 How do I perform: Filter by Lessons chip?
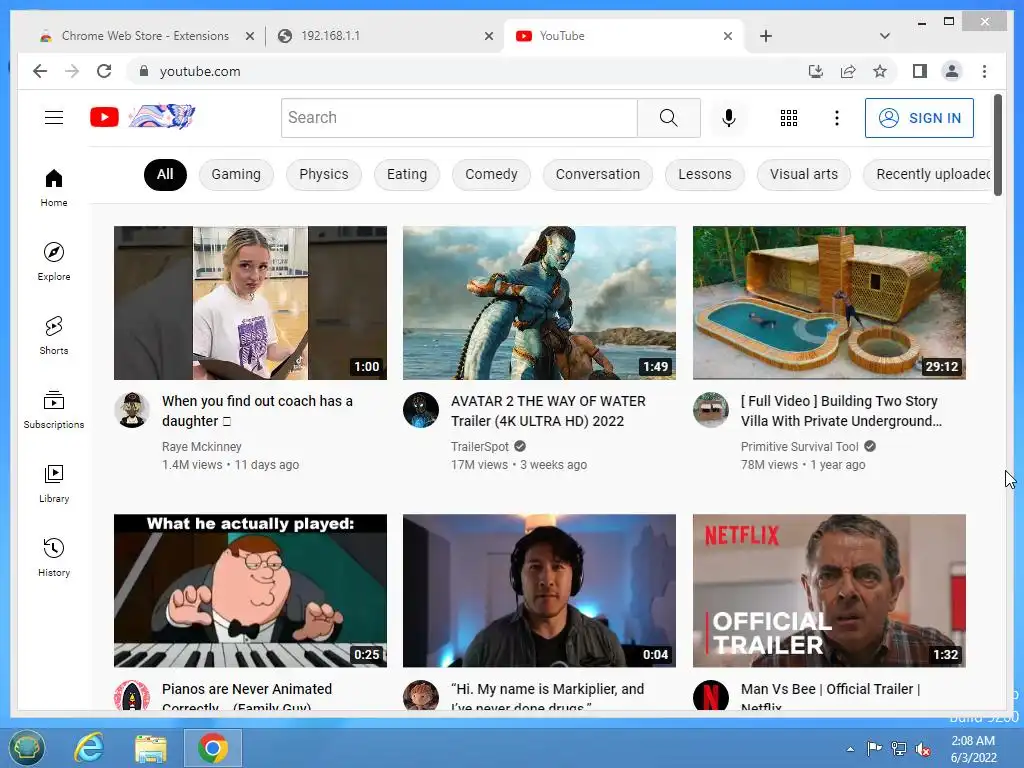[705, 174]
